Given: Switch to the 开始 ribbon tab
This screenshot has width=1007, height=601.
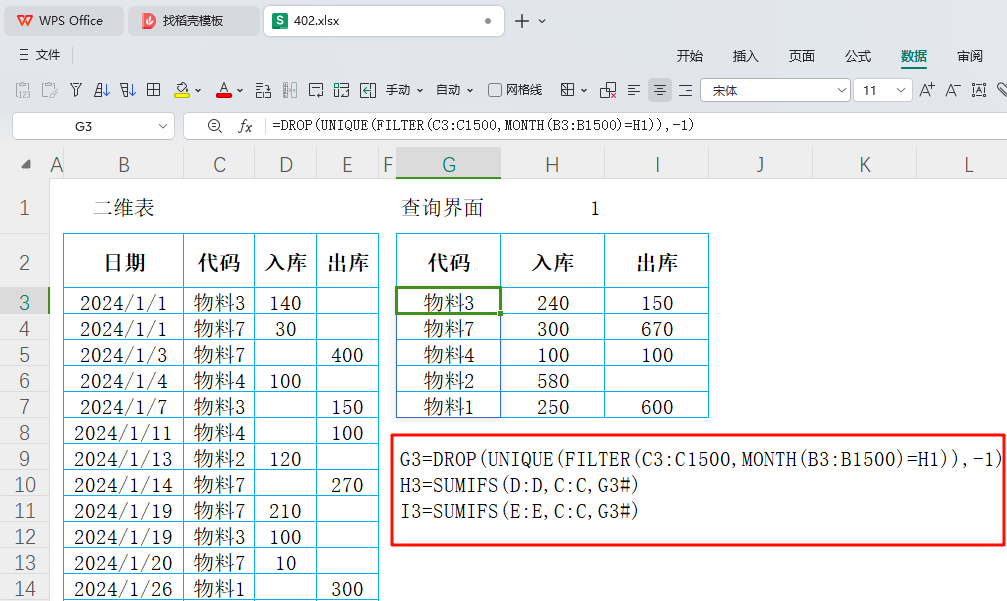Looking at the screenshot, I should [690, 56].
